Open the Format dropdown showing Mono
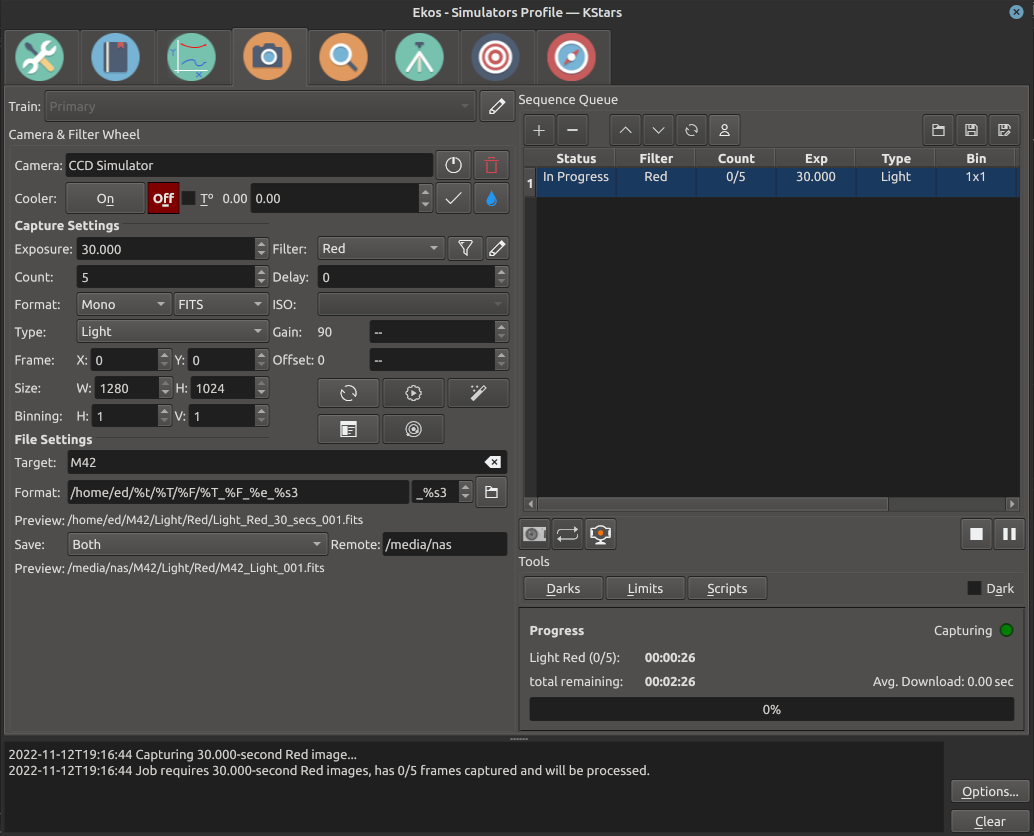The image size is (1034, 836). 123,304
